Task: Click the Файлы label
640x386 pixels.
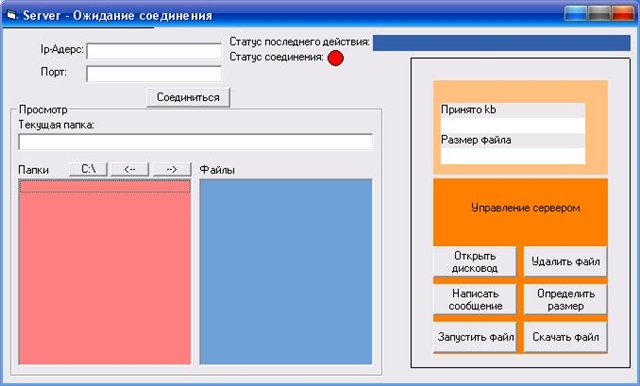Action: pos(217,170)
